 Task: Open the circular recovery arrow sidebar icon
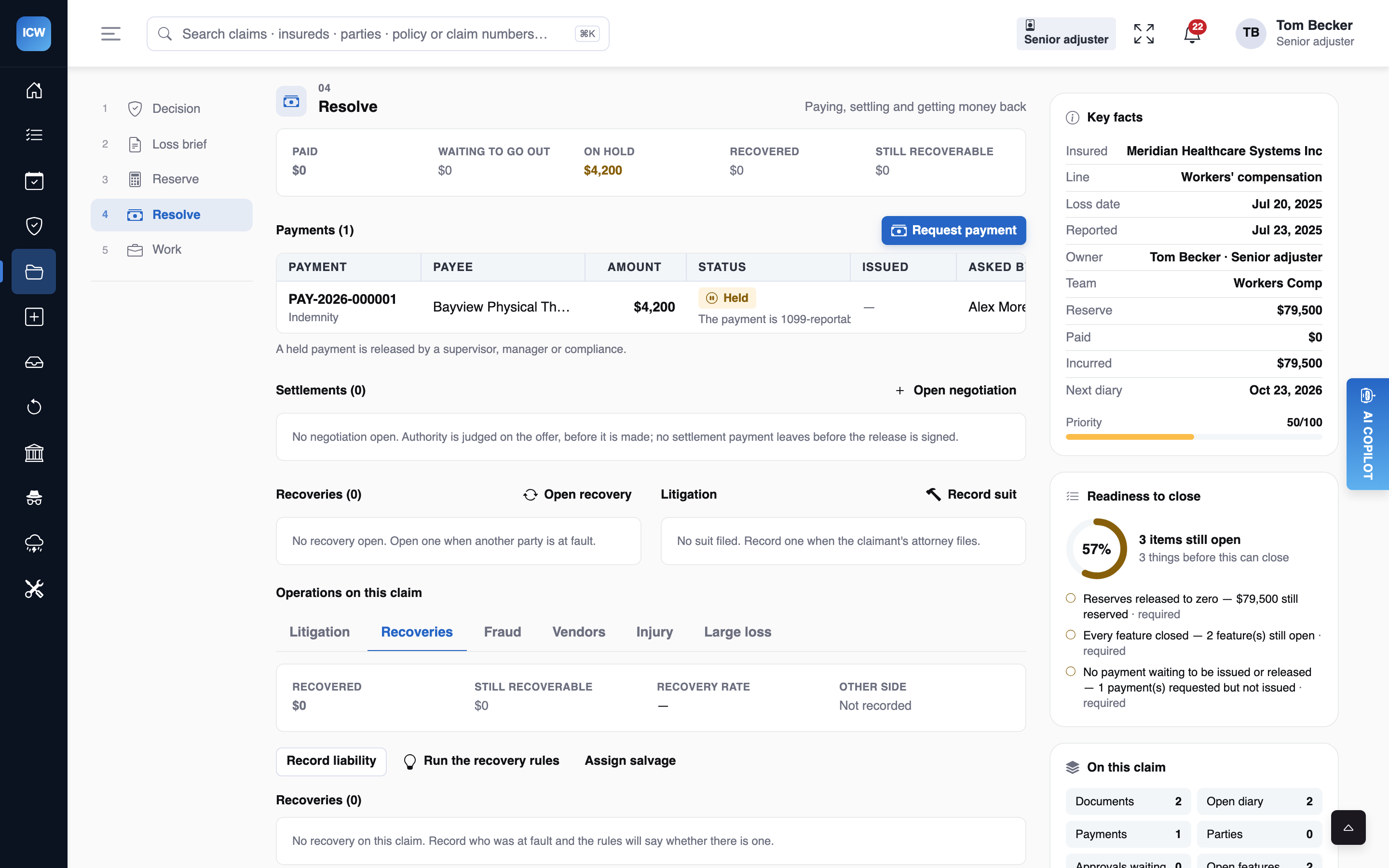[x=34, y=407]
